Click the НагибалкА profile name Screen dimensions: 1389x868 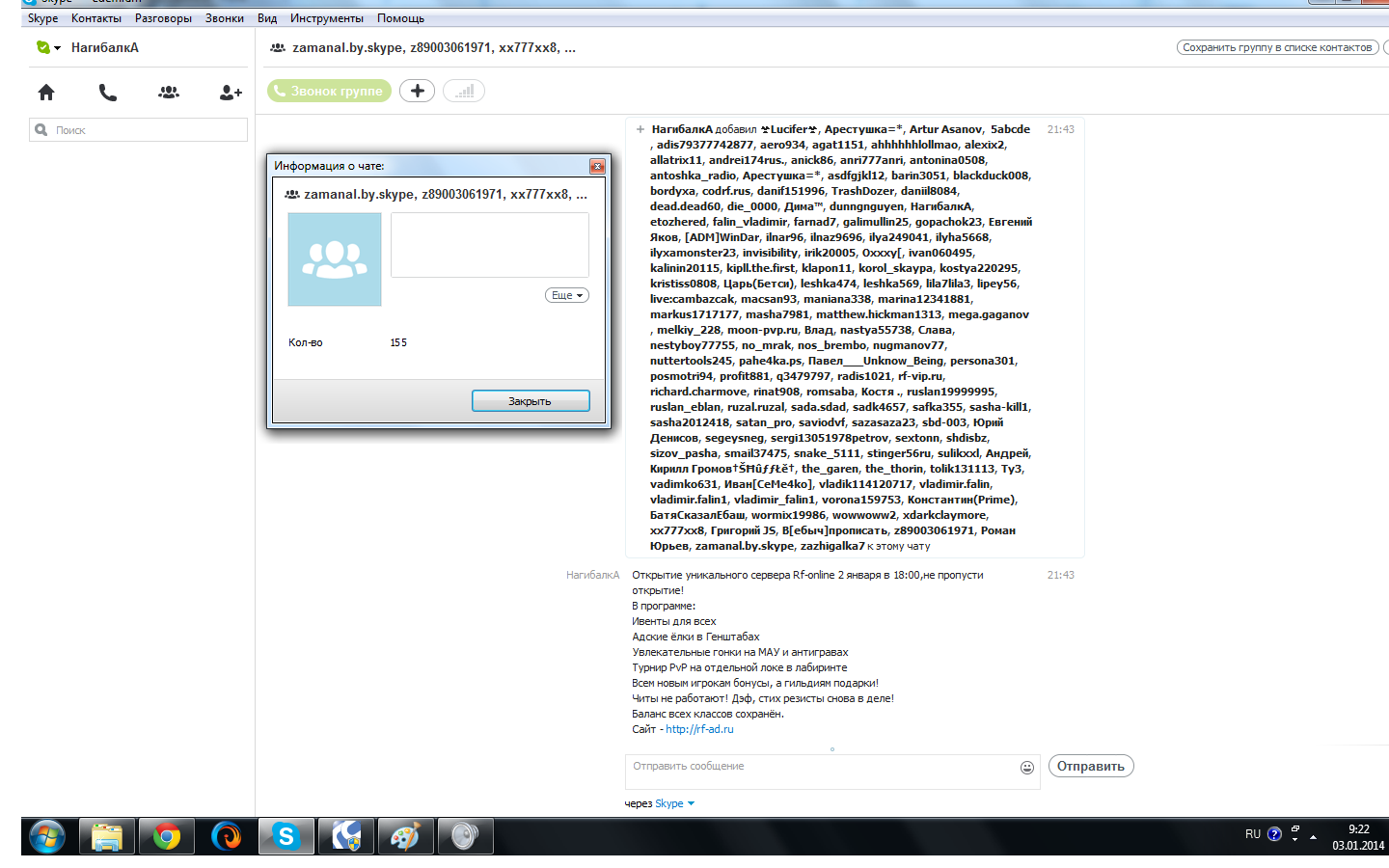[105, 47]
